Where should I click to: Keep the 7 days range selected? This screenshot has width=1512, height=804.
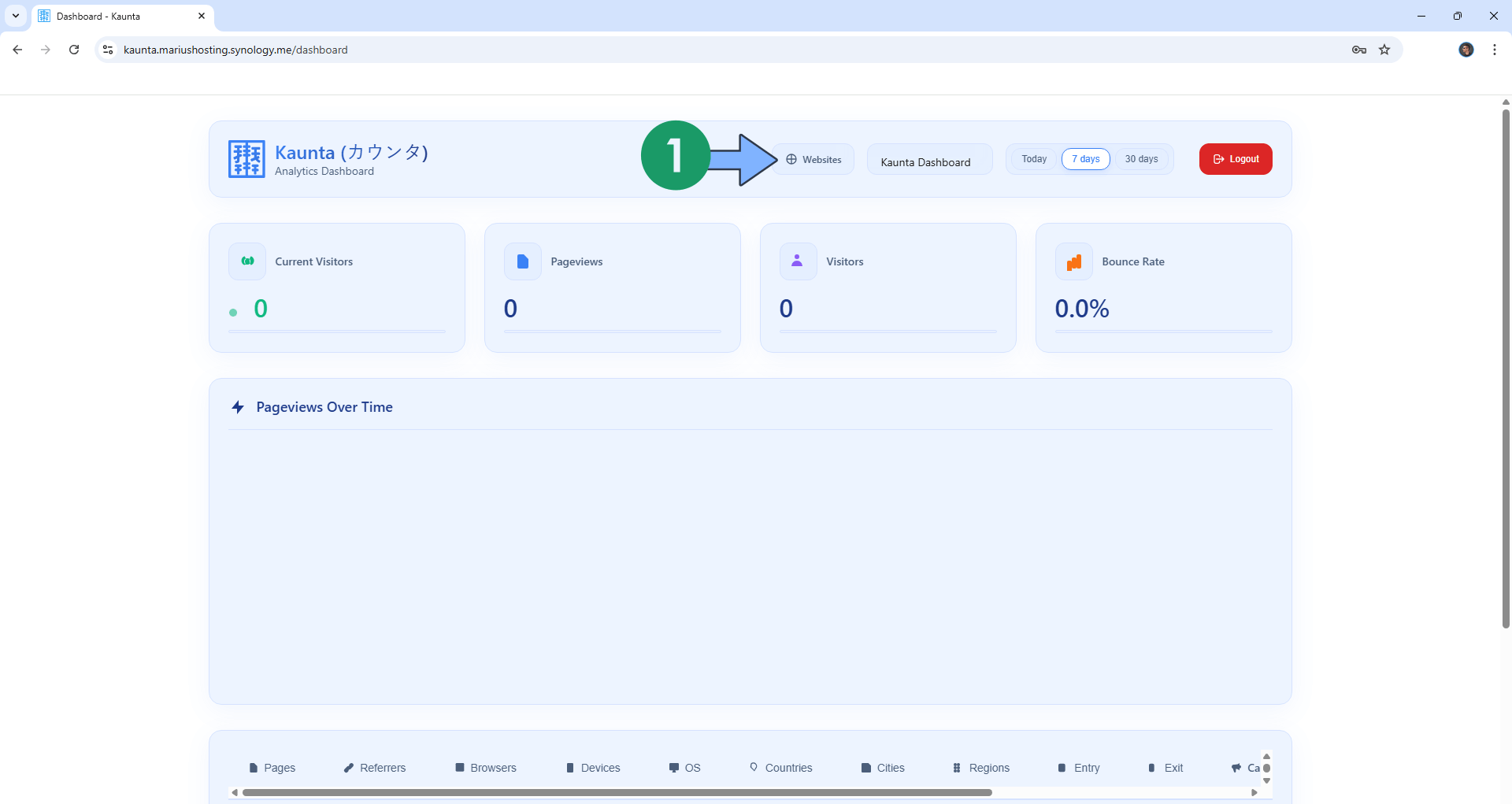coord(1086,158)
